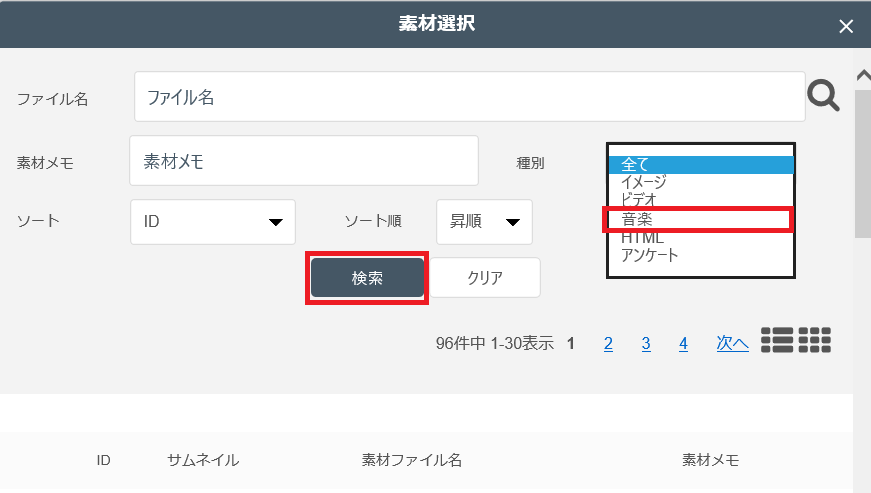Click the 次へ next page link

732,343
